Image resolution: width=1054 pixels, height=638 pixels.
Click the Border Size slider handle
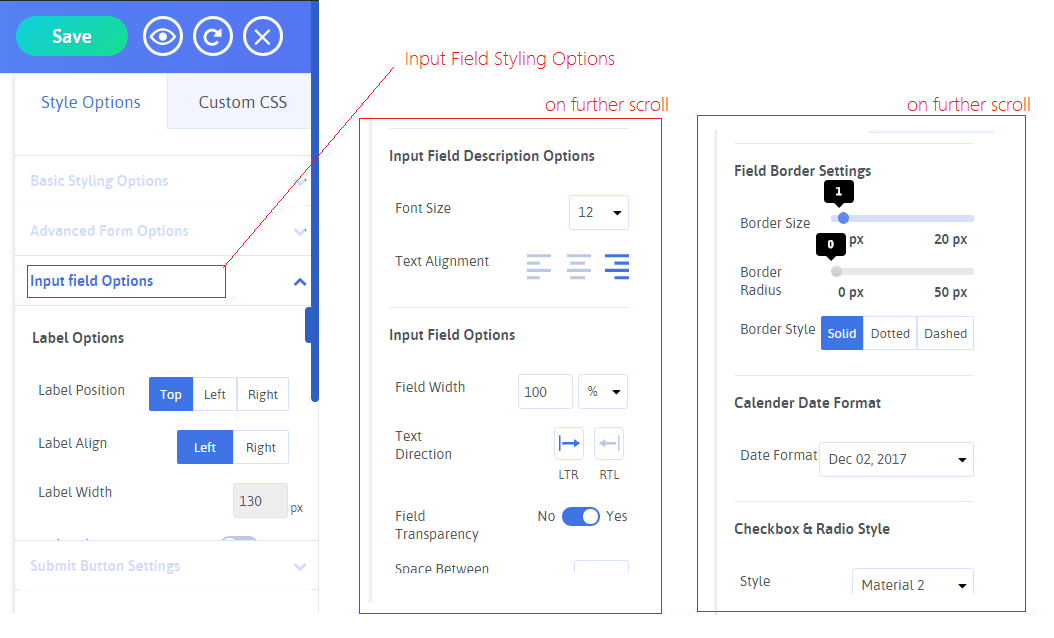[x=843, y=218]
